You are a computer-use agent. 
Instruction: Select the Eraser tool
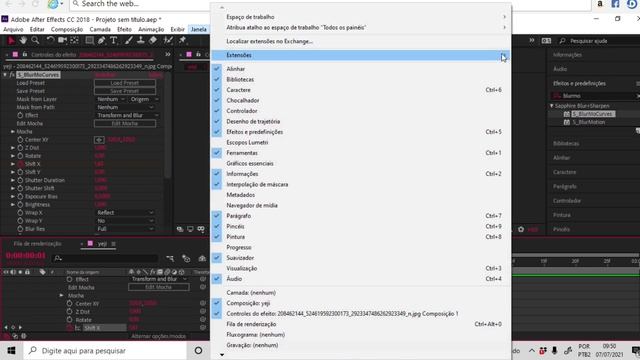[x=153, y=40]
